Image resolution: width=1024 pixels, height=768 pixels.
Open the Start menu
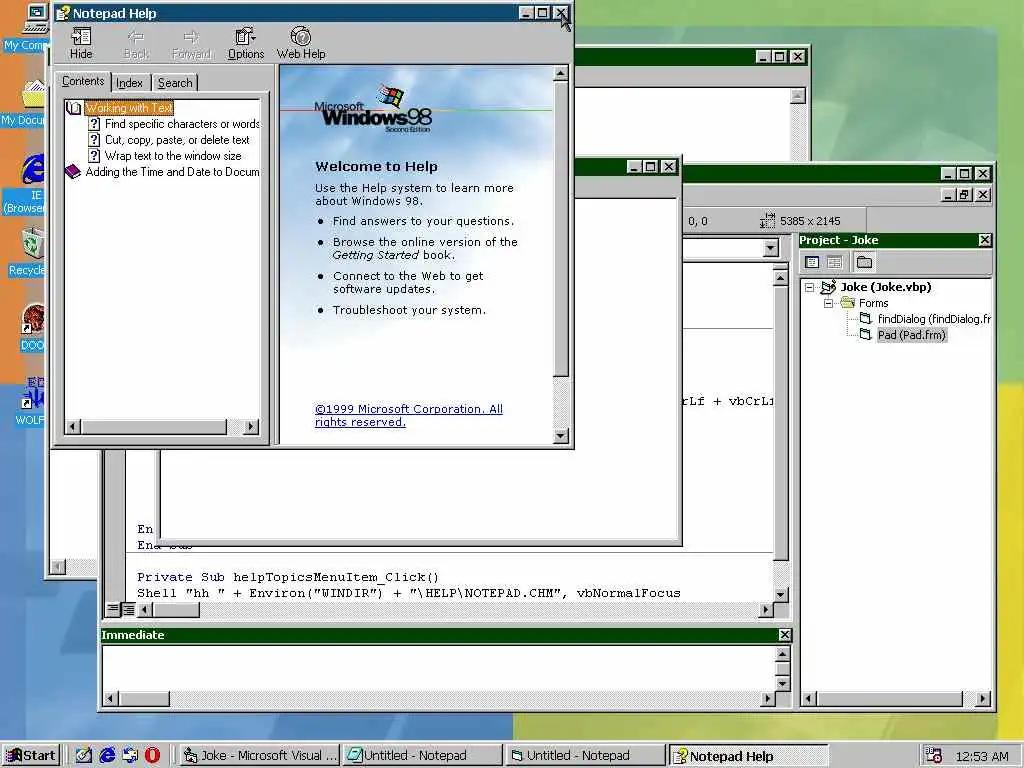31,756
